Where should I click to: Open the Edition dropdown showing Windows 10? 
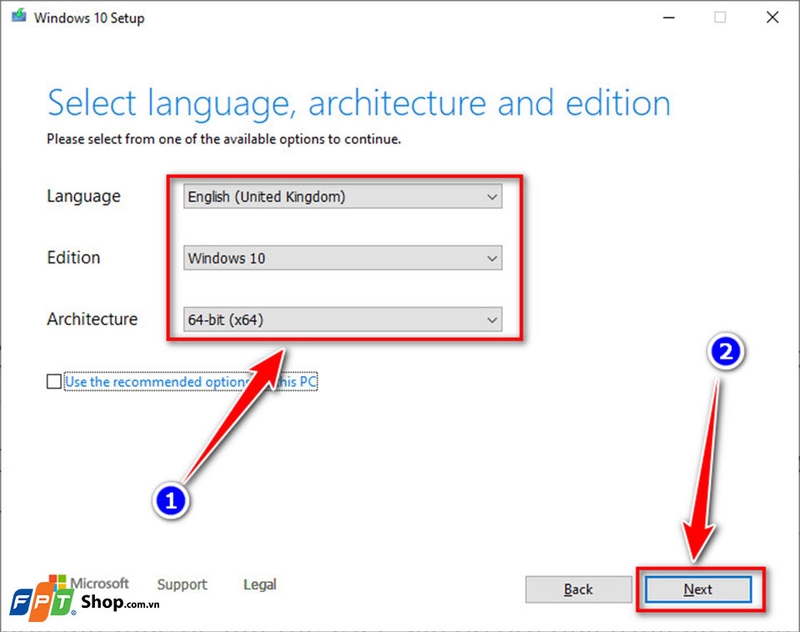point(342,258)
